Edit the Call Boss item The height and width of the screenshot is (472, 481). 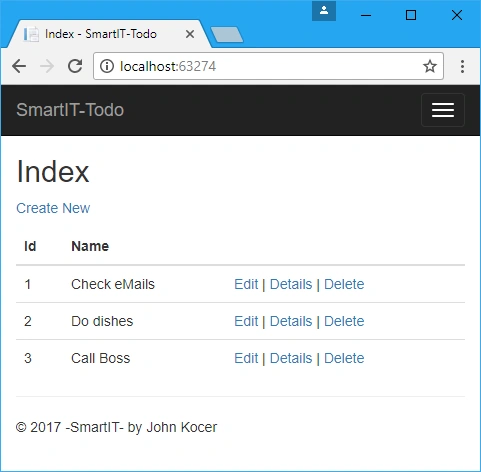(x=246, y=358)
